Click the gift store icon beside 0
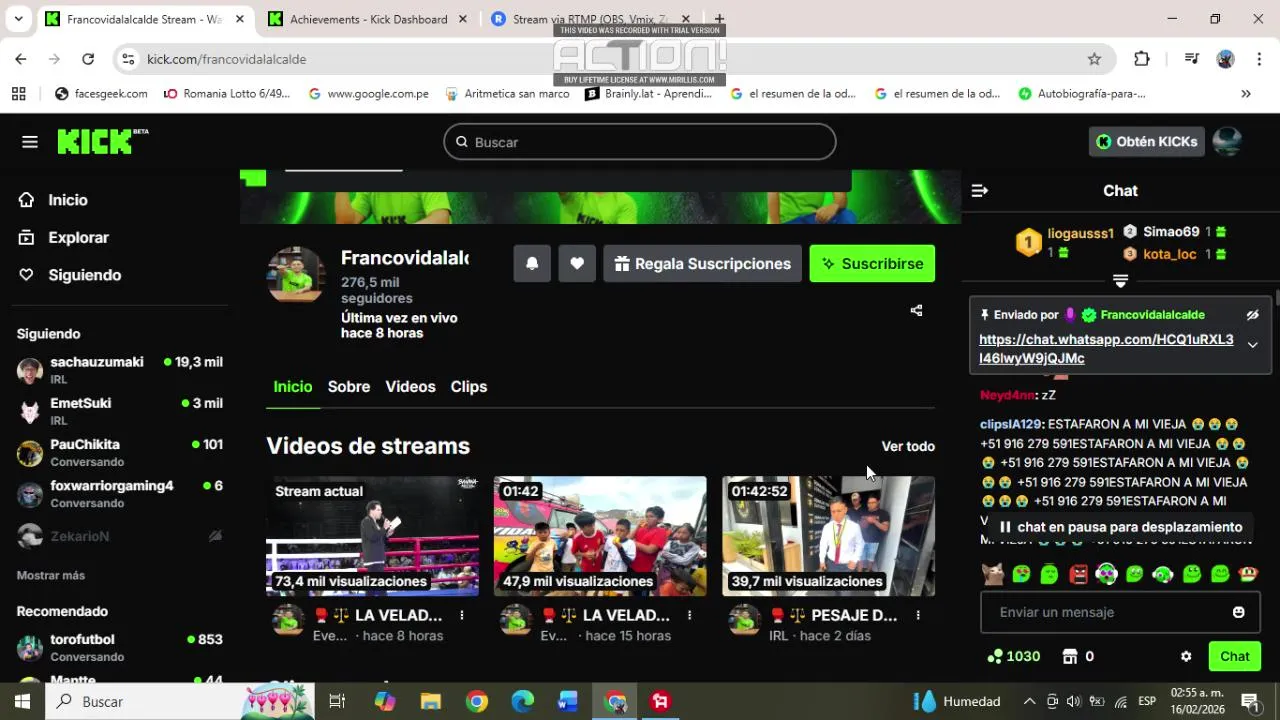Viewport: 1280px width, 720px height. 1070,656
